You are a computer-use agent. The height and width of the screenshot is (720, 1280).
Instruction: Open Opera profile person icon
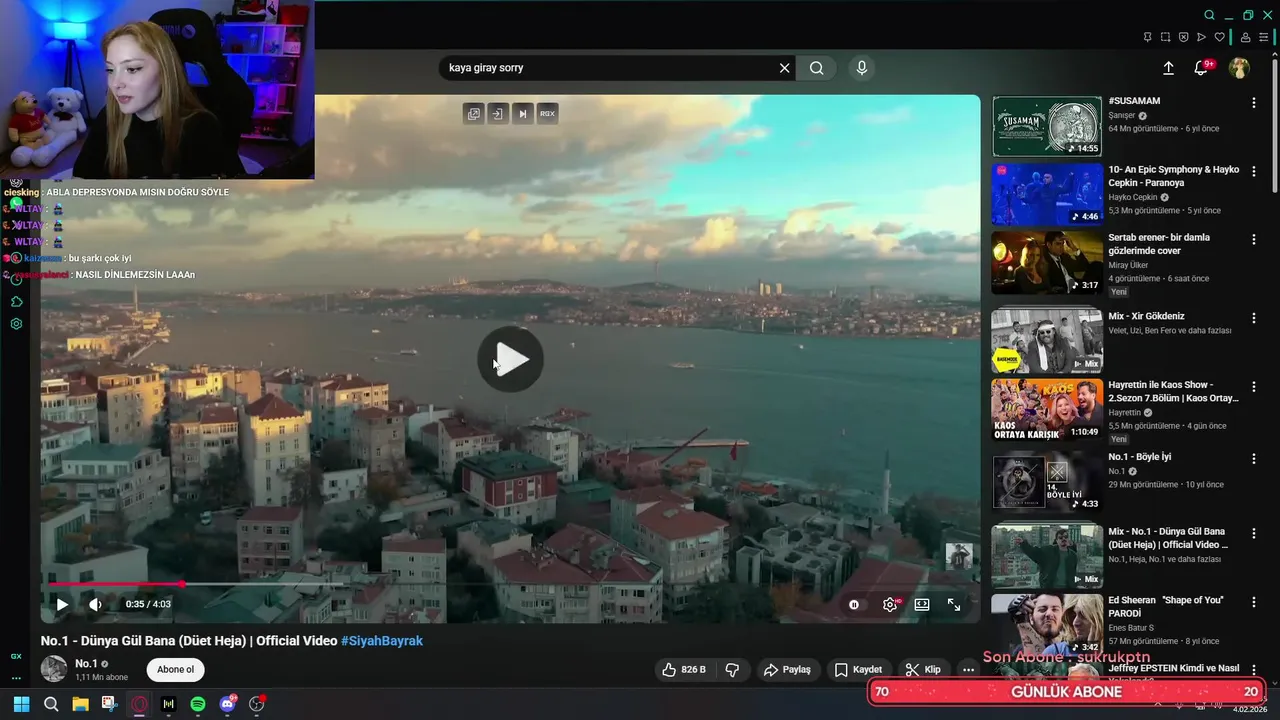pos(1246,37)
